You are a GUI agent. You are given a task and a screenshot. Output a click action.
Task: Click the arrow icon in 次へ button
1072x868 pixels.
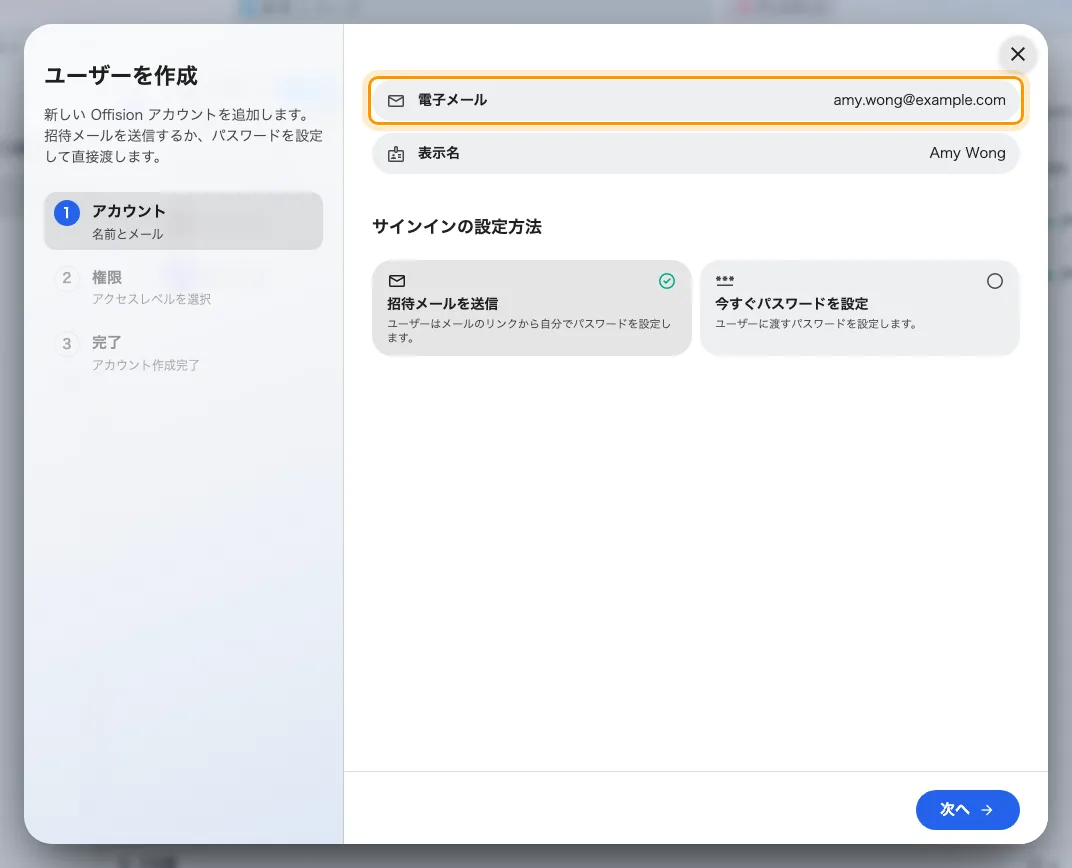[987, 810]
